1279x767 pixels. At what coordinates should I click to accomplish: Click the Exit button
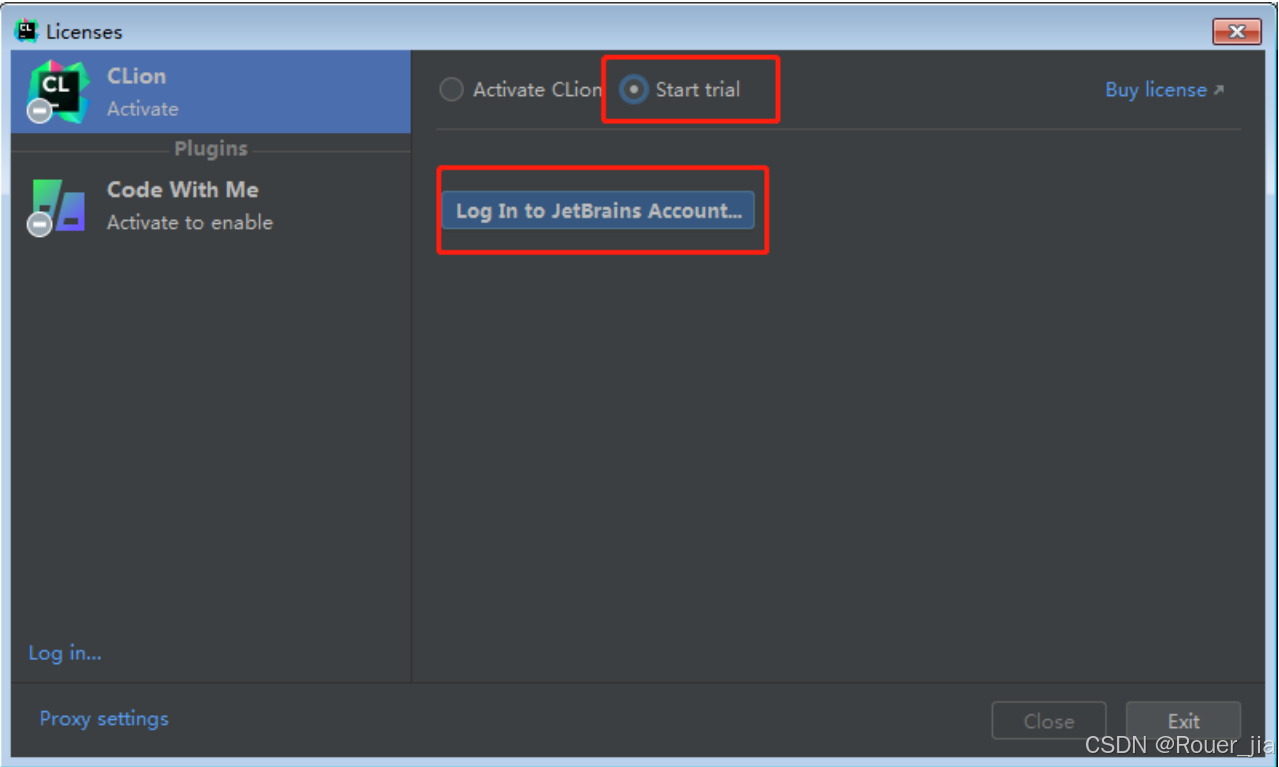point(1183,721)
